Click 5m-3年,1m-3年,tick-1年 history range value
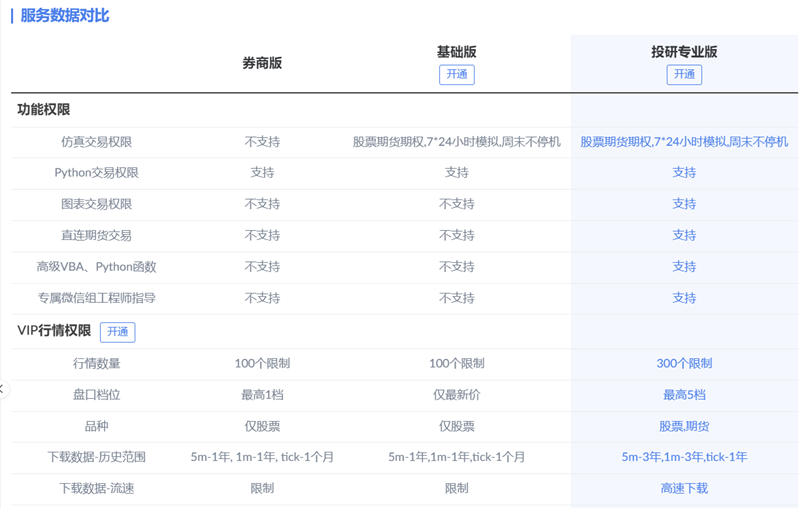The image size is (808, 508). tap(684, 457)
